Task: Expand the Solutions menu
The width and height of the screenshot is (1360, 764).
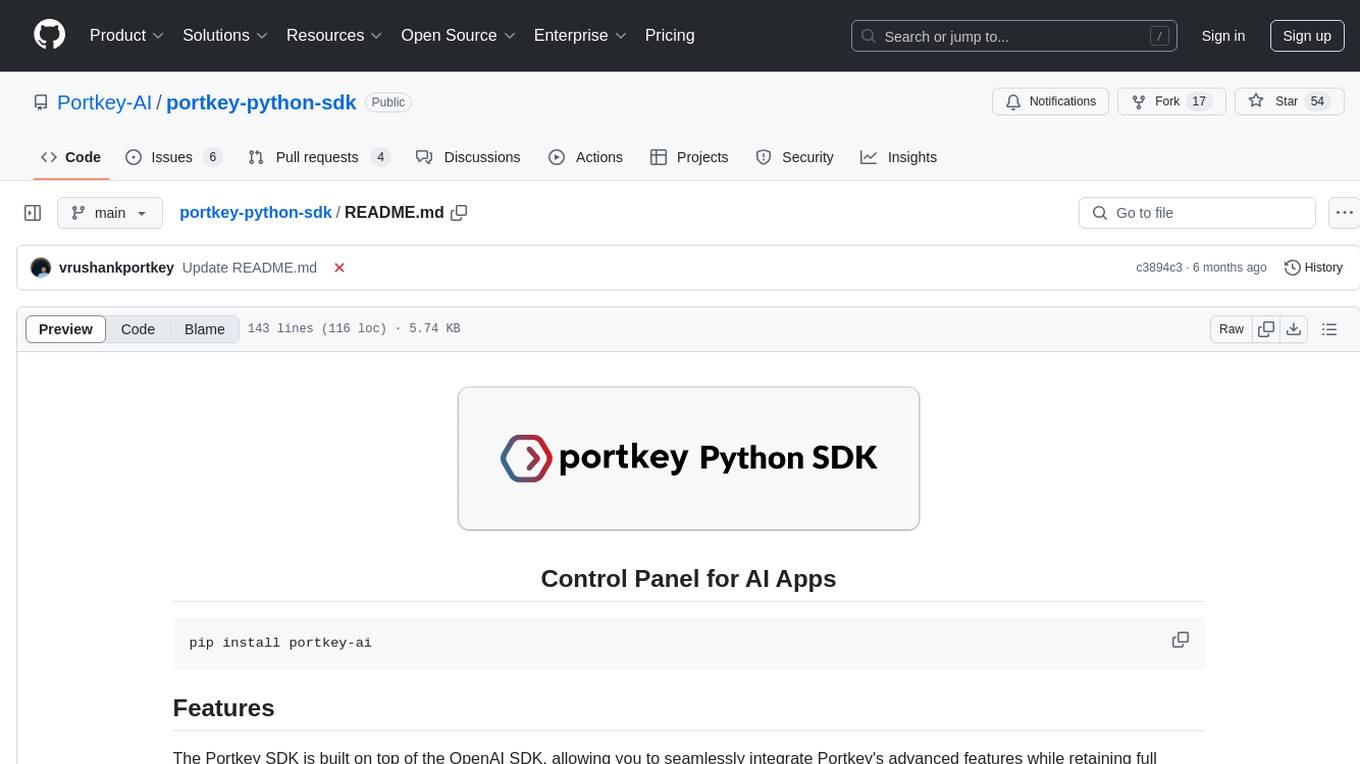Action: pos(225,35)
